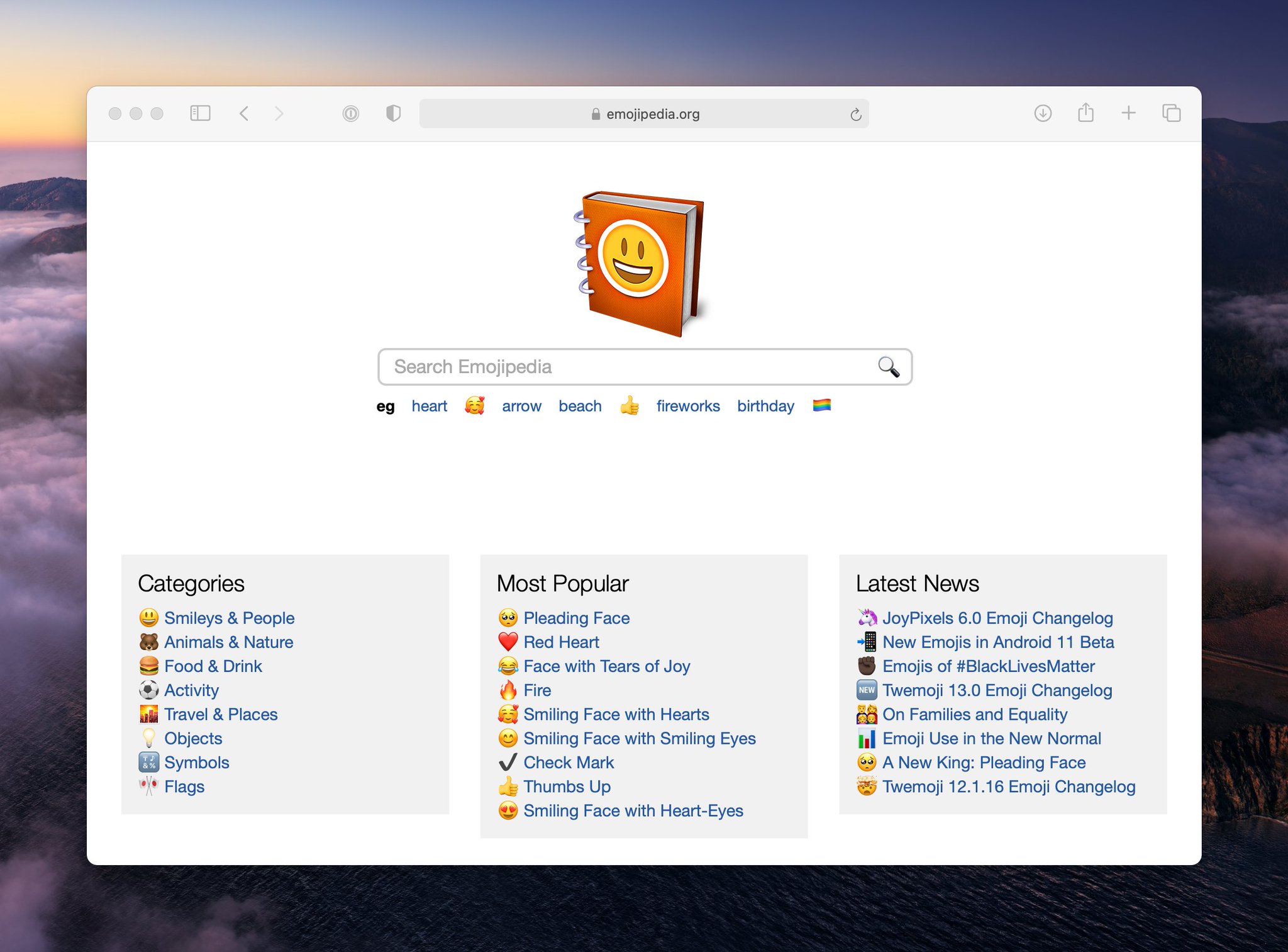Click the emojipedia.org address bar
1288x952 pixels.
(x=645, y=114)
